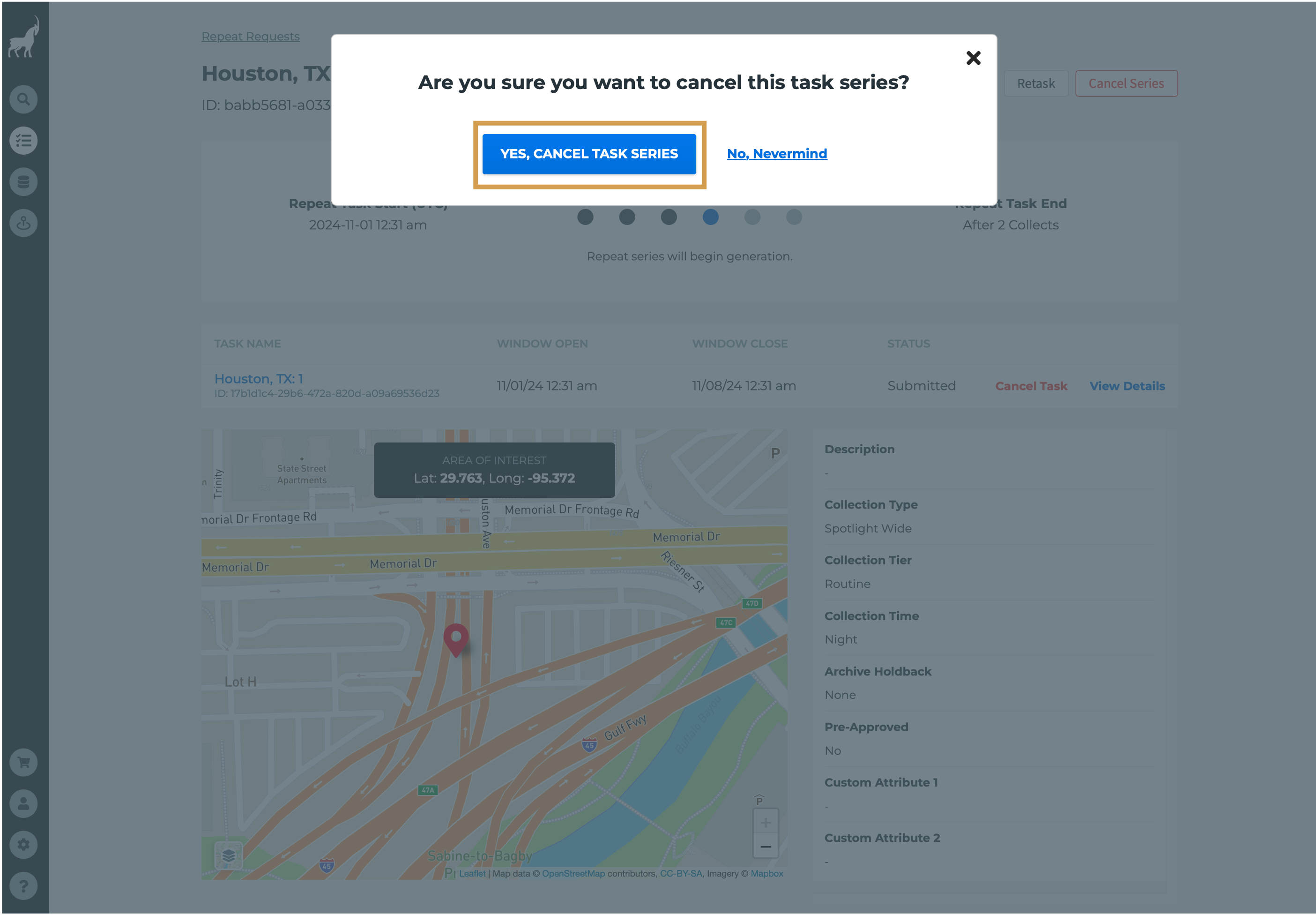Click the Spotlight Wide collection type value
1316x915 pixels.
(867, 528)
